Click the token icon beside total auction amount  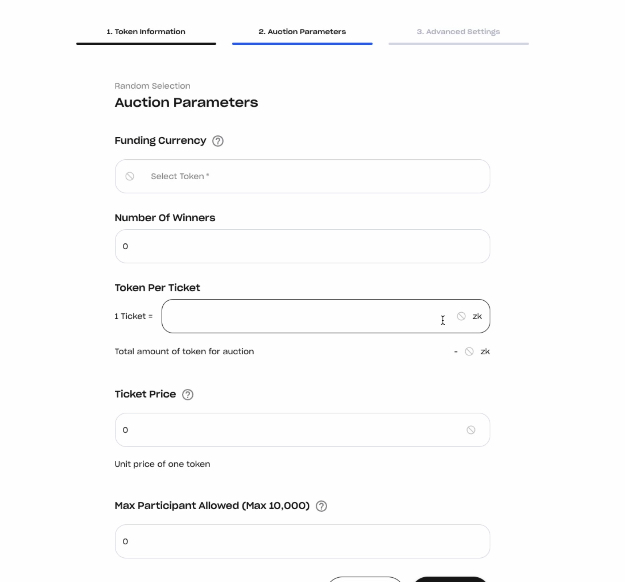pyautogui.click(x=469, y=351)
